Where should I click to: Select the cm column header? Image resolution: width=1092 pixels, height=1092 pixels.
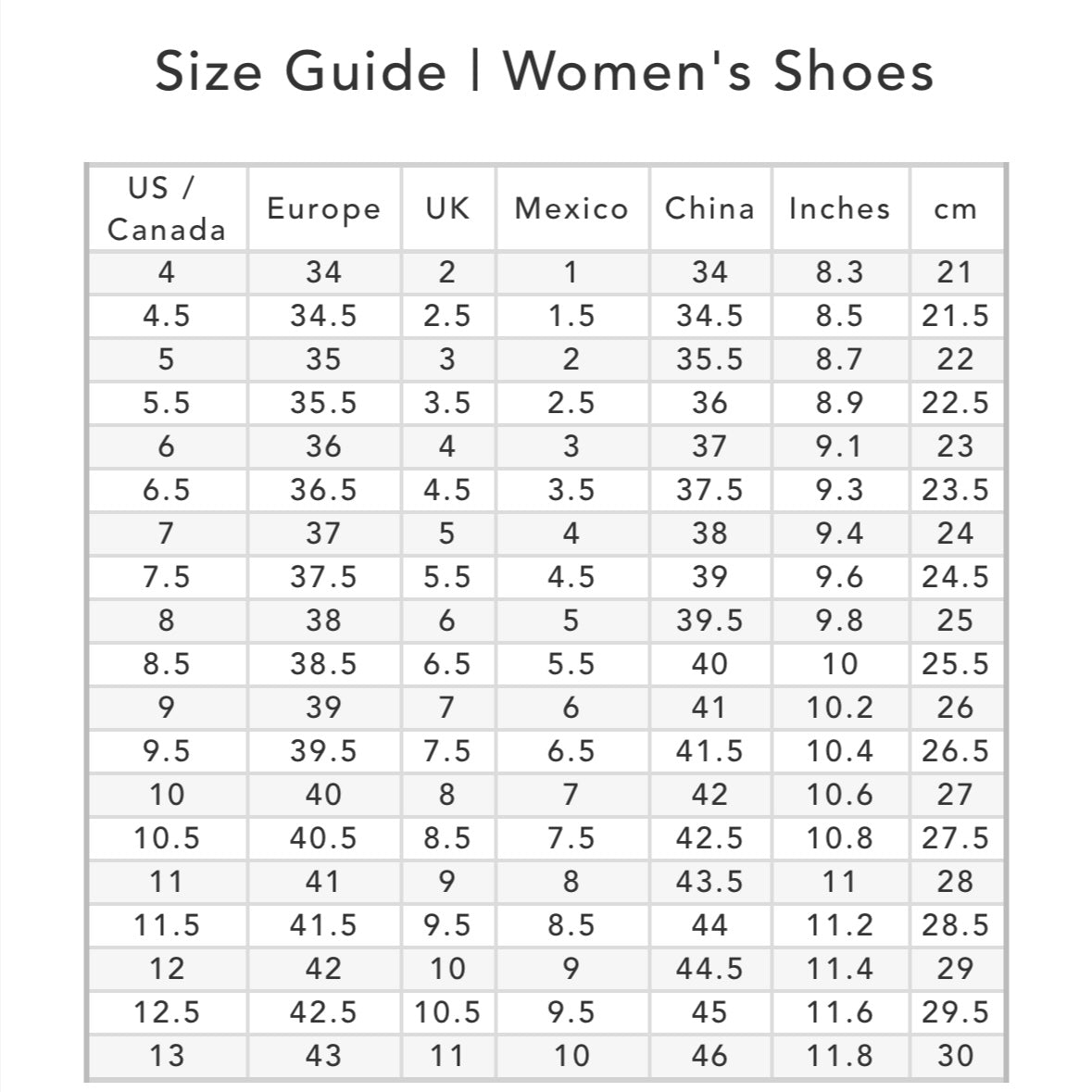coord(956,208)
